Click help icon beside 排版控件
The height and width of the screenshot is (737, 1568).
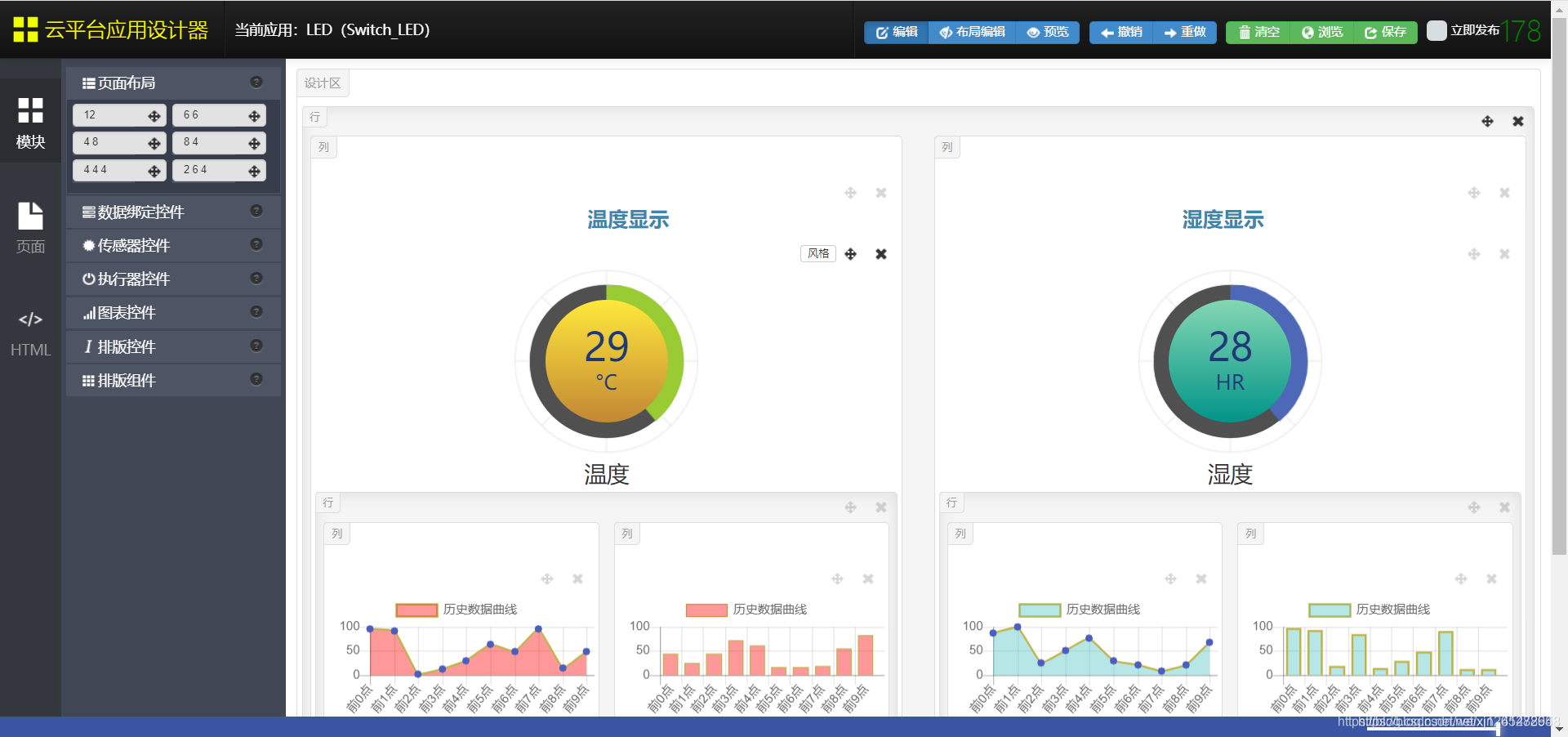tap(256, 346)
